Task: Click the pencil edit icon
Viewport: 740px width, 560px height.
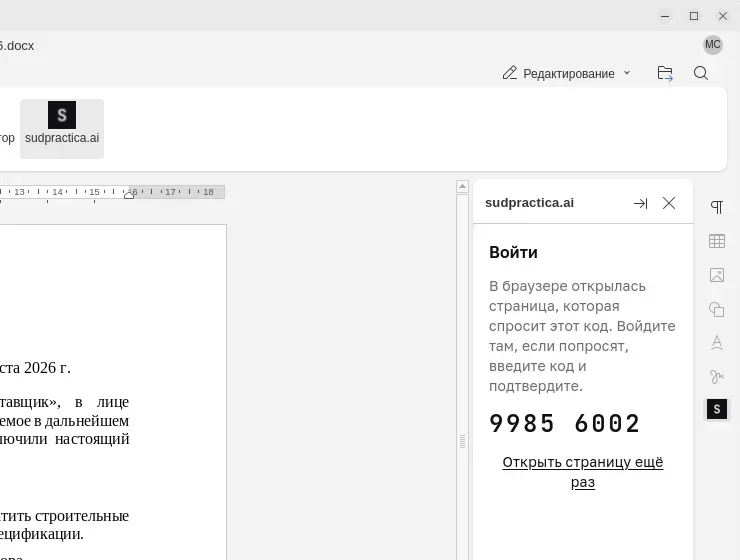Action: (509, 73)
